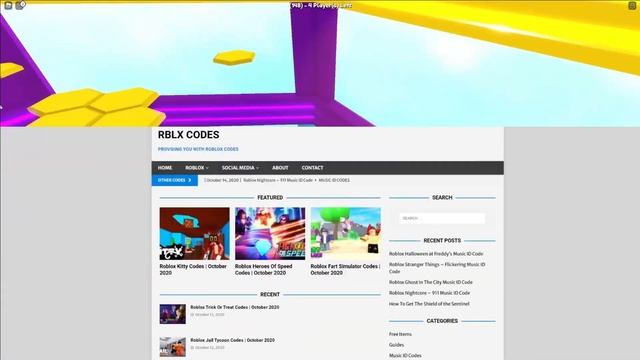Click into the Search input field
The width and height of the screenshot is (640, 360).
pos(442,218)
